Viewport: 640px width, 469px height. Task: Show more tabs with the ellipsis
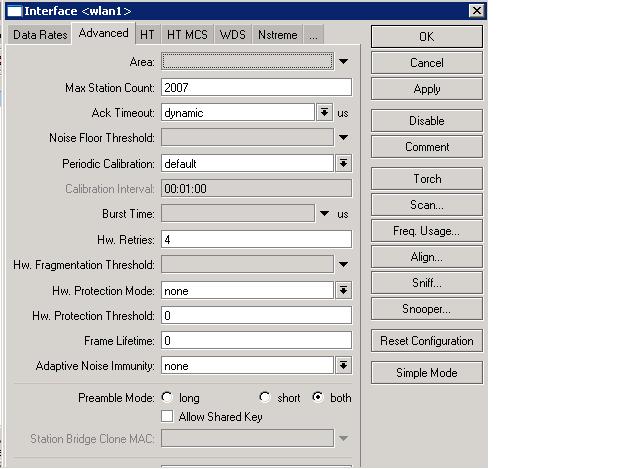tap(314, 35)
